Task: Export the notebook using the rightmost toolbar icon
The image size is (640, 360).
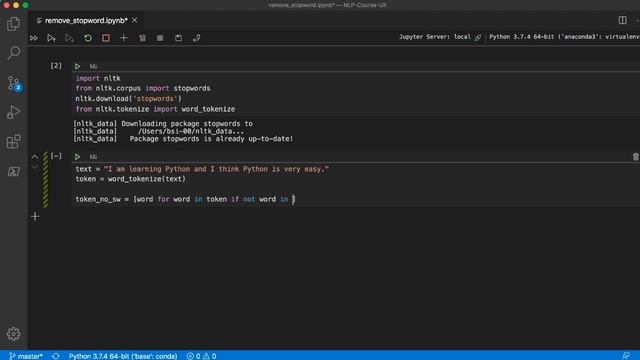Action: tap(196, 38)
